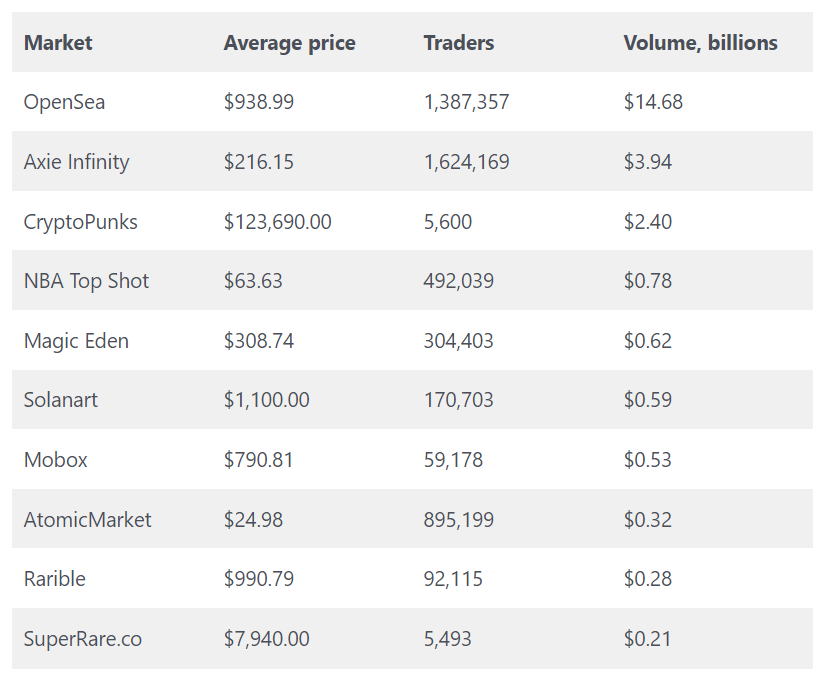This screenshot has width=826, height=680.
Task: Click the 895,199 traders cell
Action: [x=458, y=520]
